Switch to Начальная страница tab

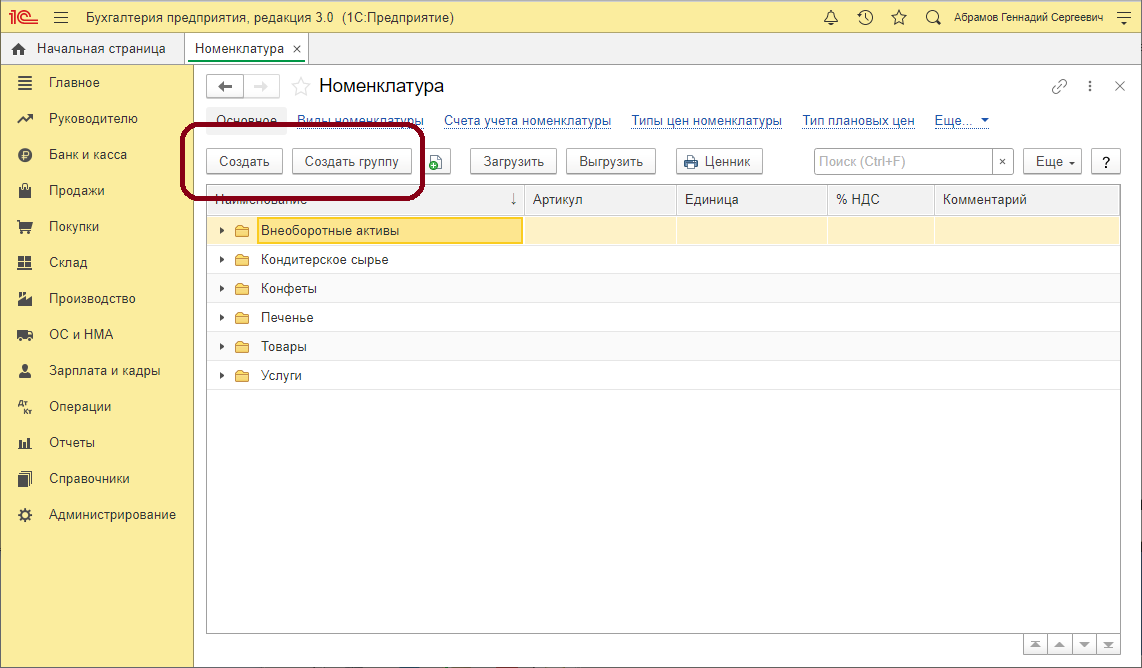click(x=100, y=49)
